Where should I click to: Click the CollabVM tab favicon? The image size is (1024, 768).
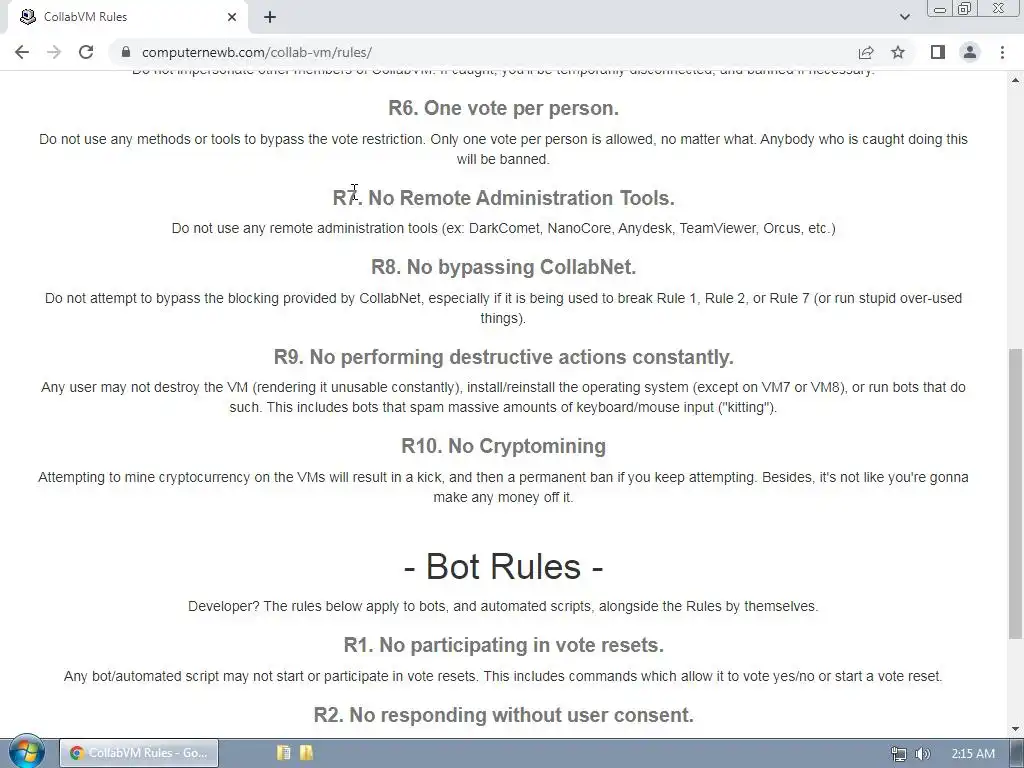[27, 17]
